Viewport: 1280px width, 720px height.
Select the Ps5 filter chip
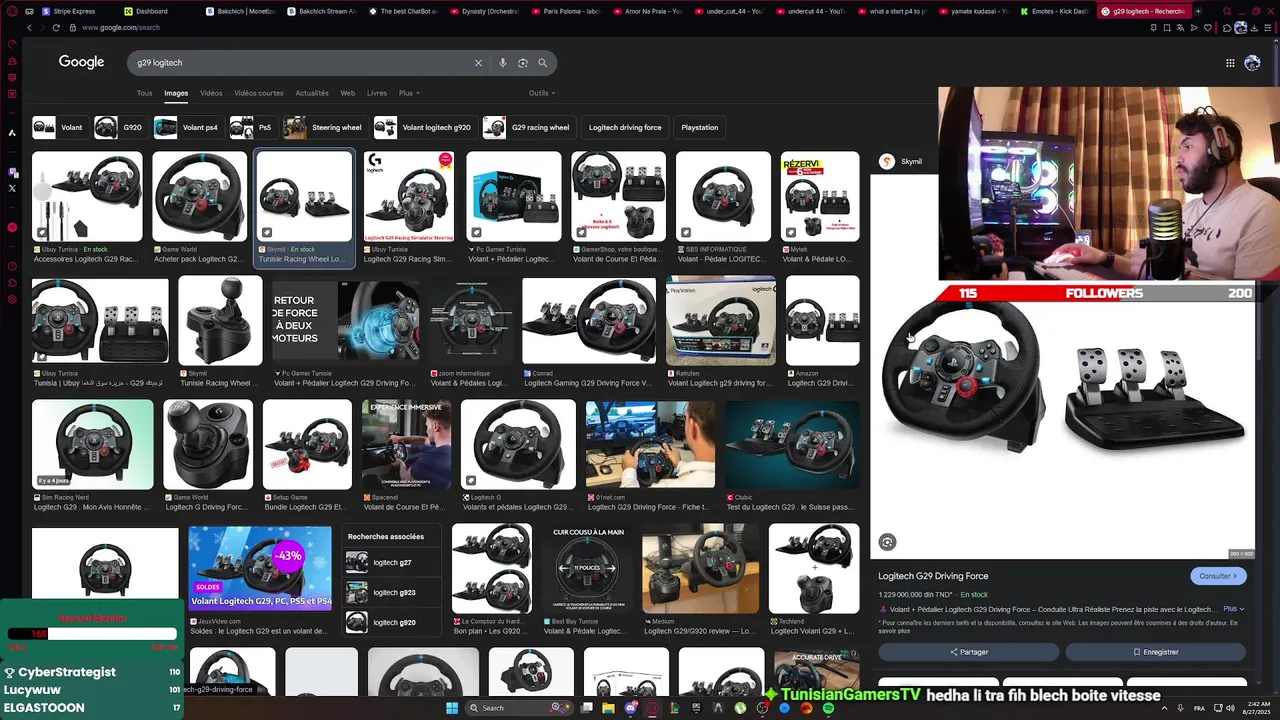coord(252,127)
